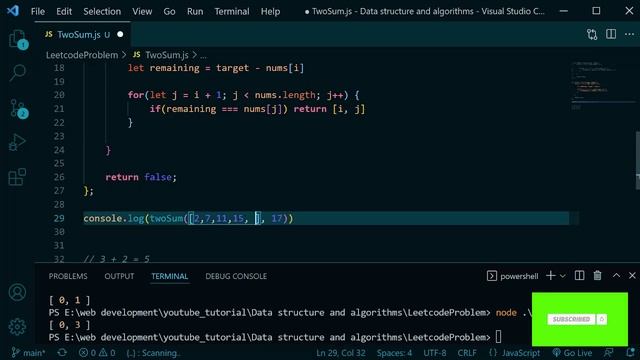
Task: Select the TERMINAL tab
Action: click(x=169, y=276)
